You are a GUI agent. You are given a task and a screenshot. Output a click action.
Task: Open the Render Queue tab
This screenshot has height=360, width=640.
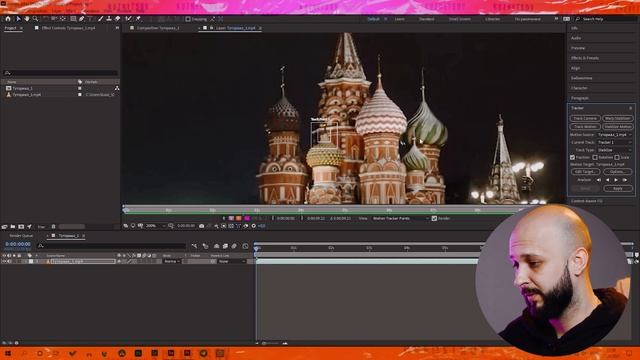pyautogui.click(x=21, y=236)
